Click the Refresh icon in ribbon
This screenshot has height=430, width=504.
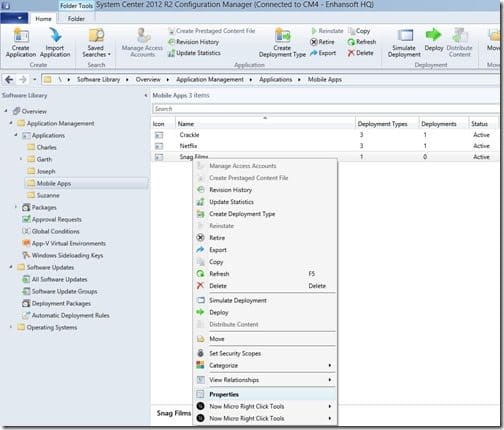tap(351, 42)
